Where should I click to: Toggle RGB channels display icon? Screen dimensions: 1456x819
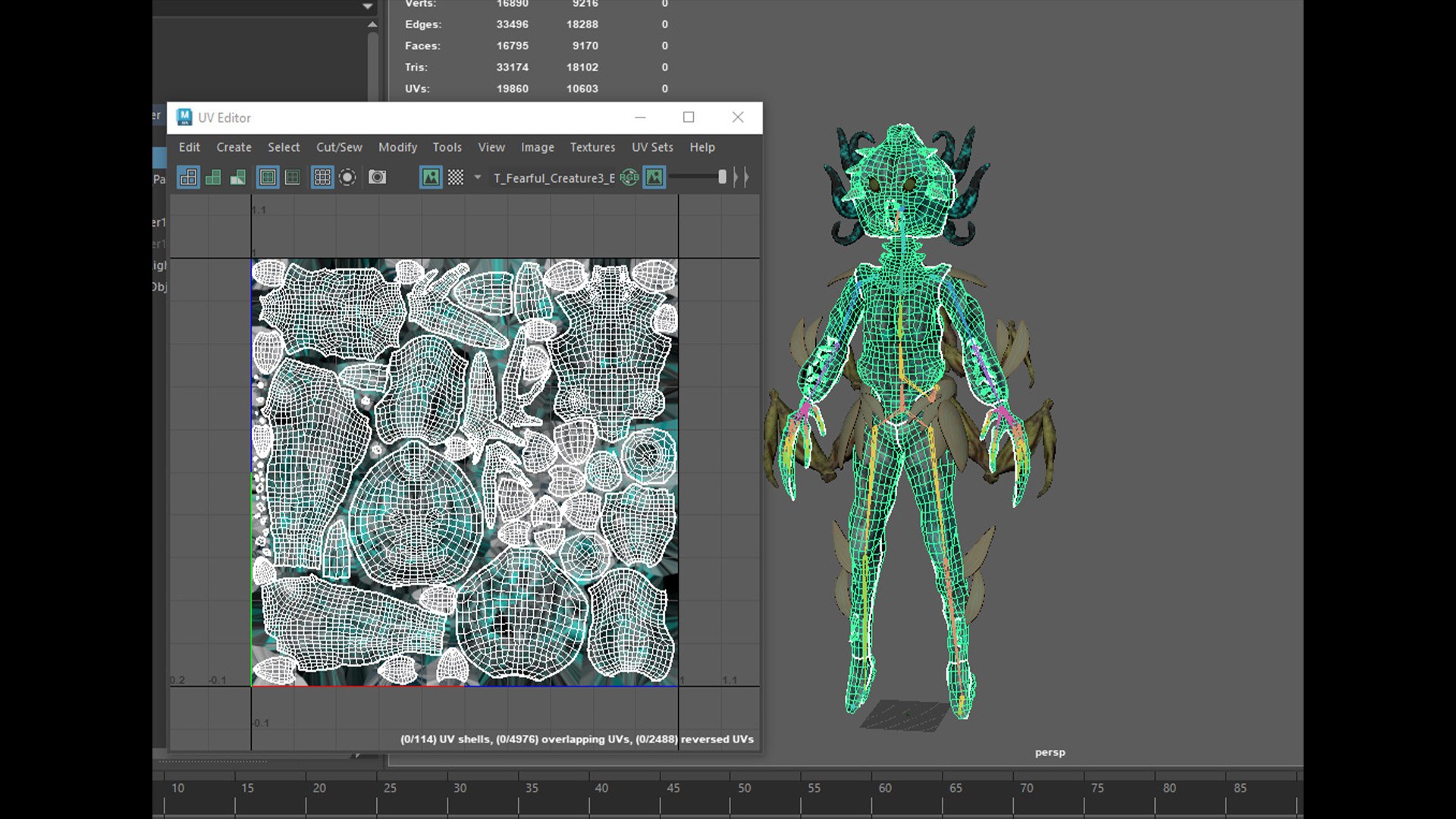(x=629, y=177)
